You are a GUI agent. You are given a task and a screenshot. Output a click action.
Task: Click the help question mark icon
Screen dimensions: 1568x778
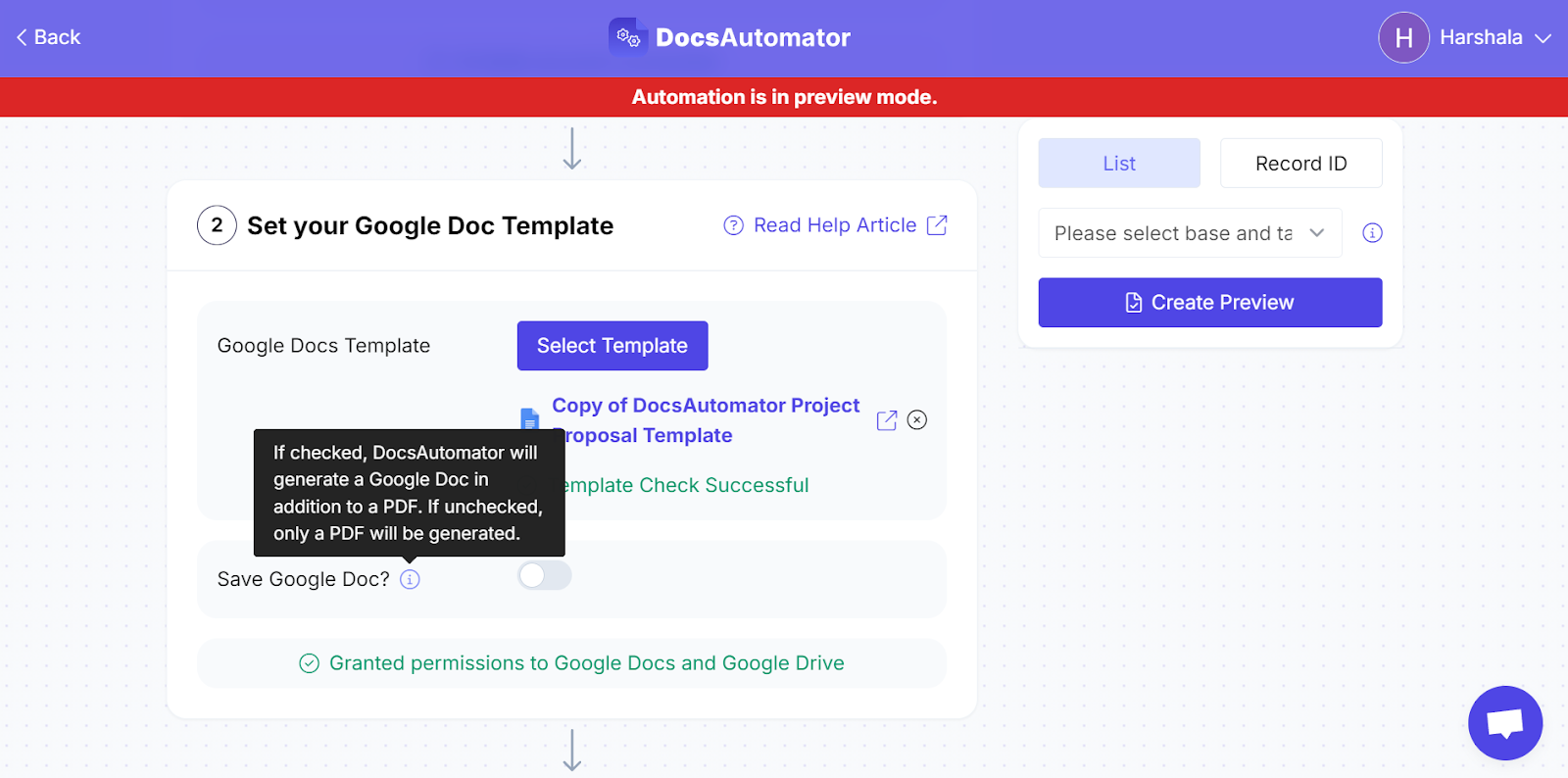[x=733, y=225]
